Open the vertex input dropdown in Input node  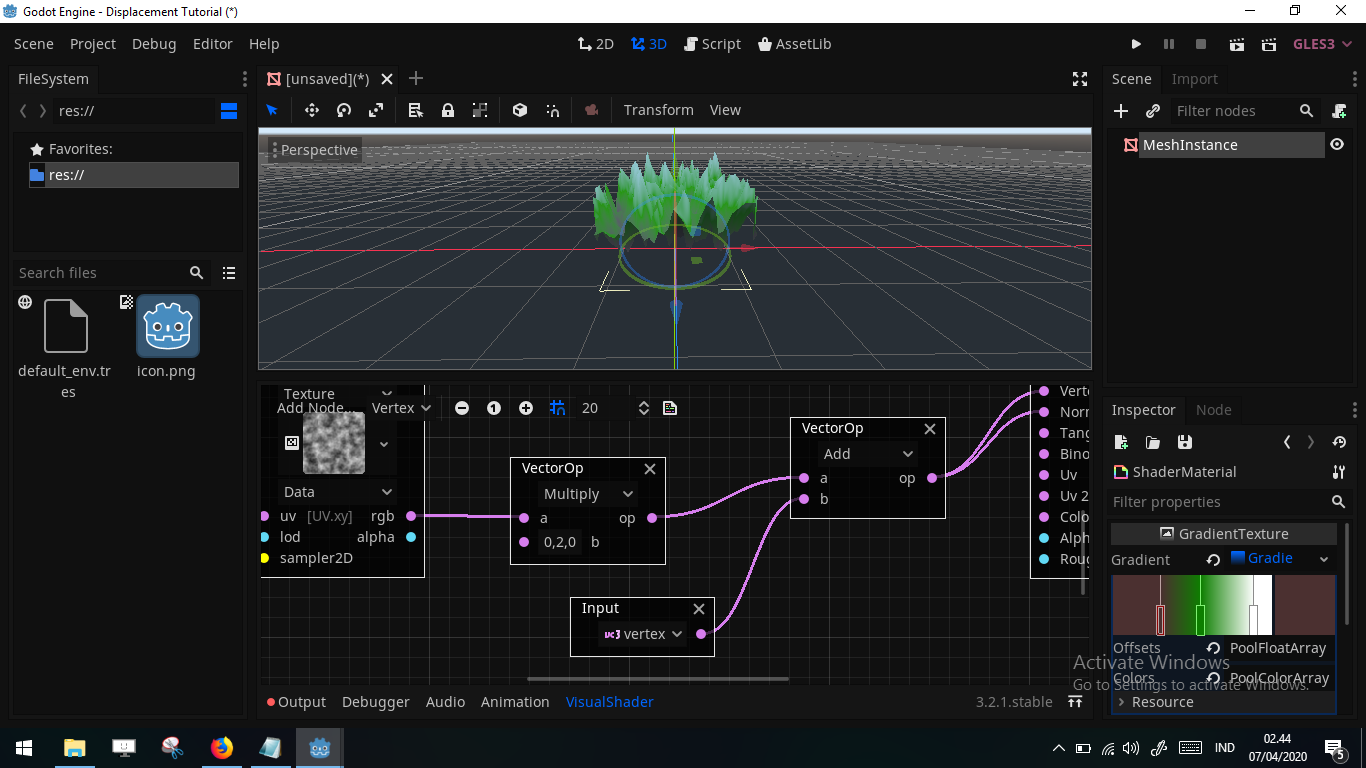[644, 633]
